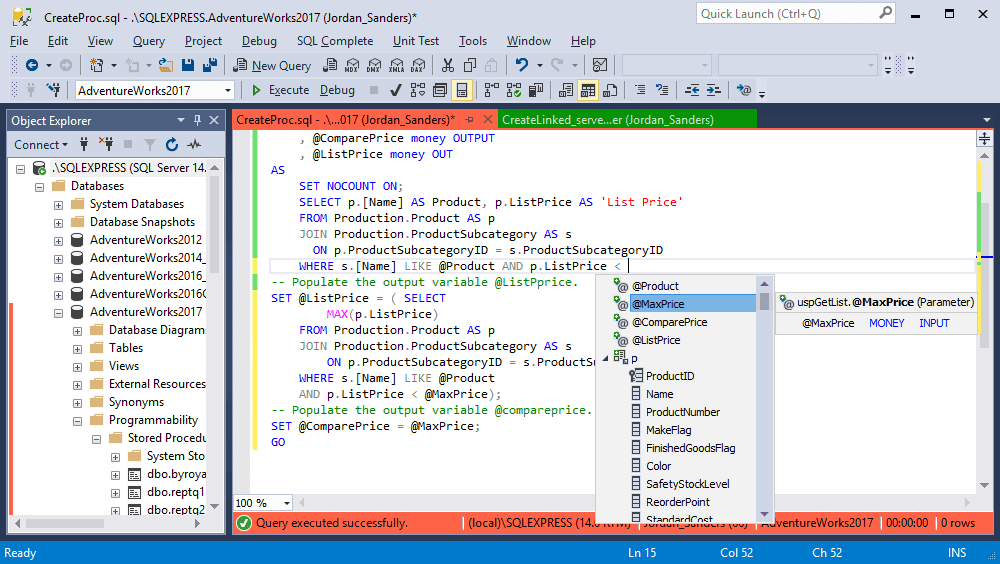Image resolution: width=1000 pixels, height=564 pixels.
Task: Close the Object Explorer panel
Action: pos(214,120)
